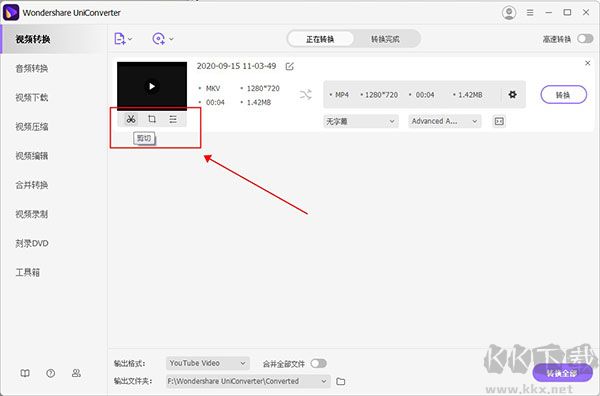Expand the Advanced A... audio dropdown
This screenshot has width=600, height=396.
click(x=445, y=121)
